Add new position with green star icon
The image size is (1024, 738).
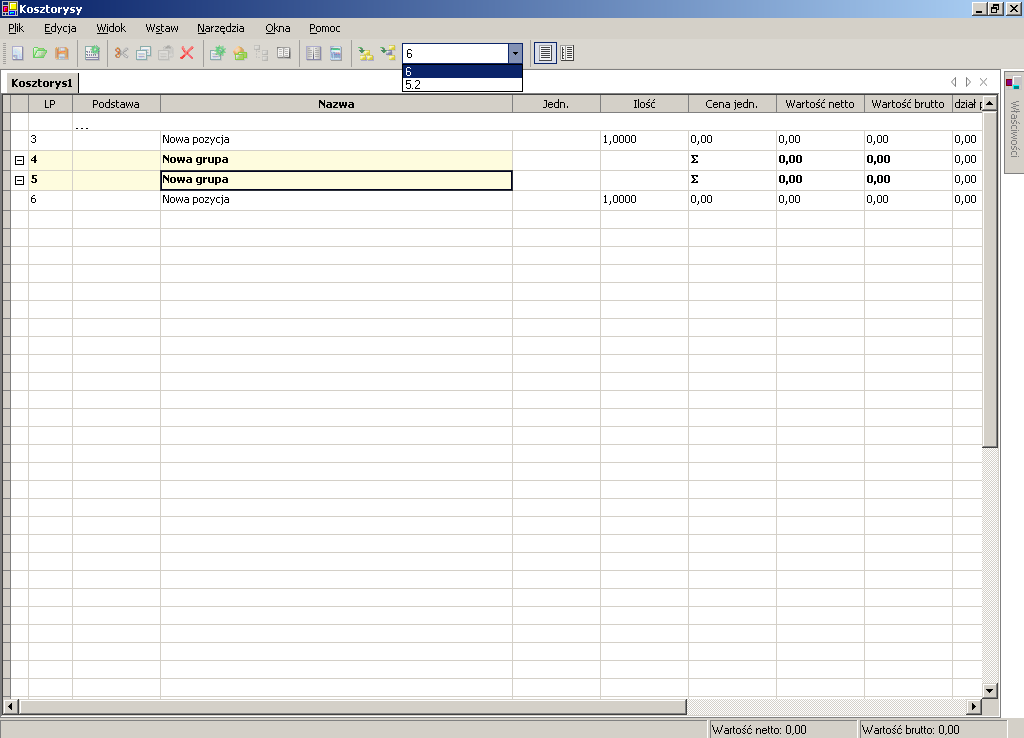coord(217,54)
